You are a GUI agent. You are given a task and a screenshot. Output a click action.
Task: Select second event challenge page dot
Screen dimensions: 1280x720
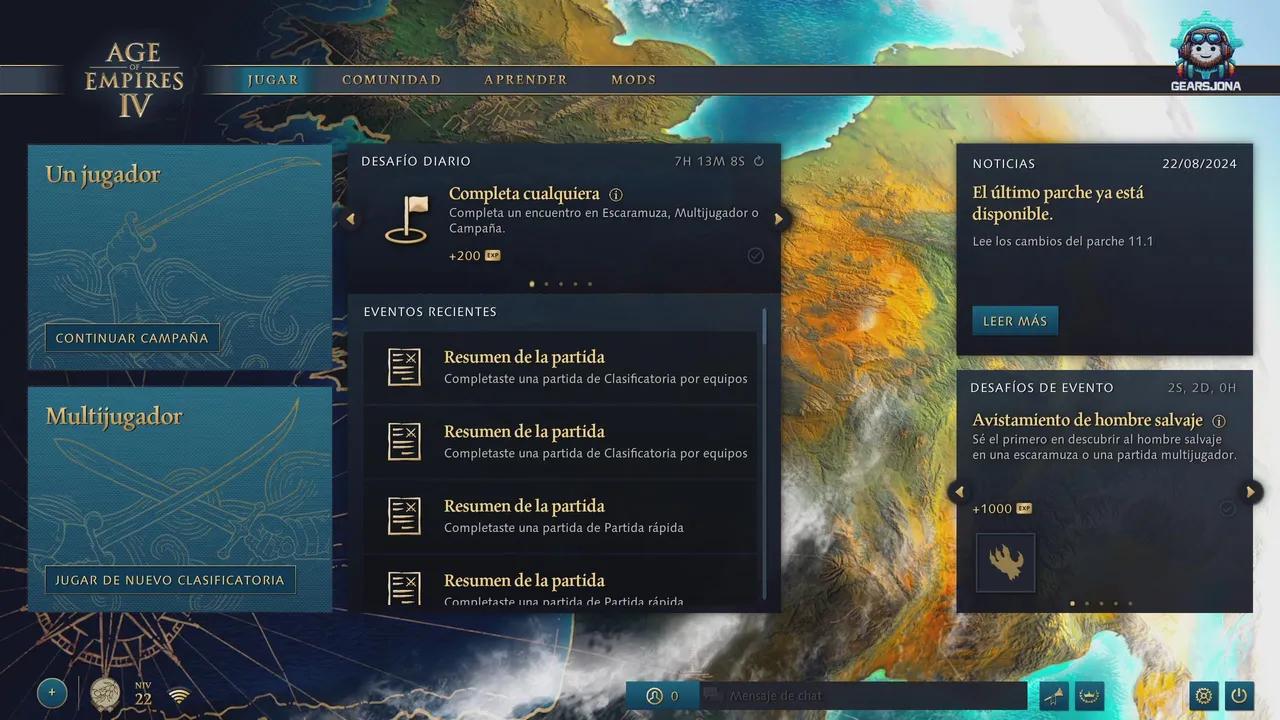[1087, 604]
